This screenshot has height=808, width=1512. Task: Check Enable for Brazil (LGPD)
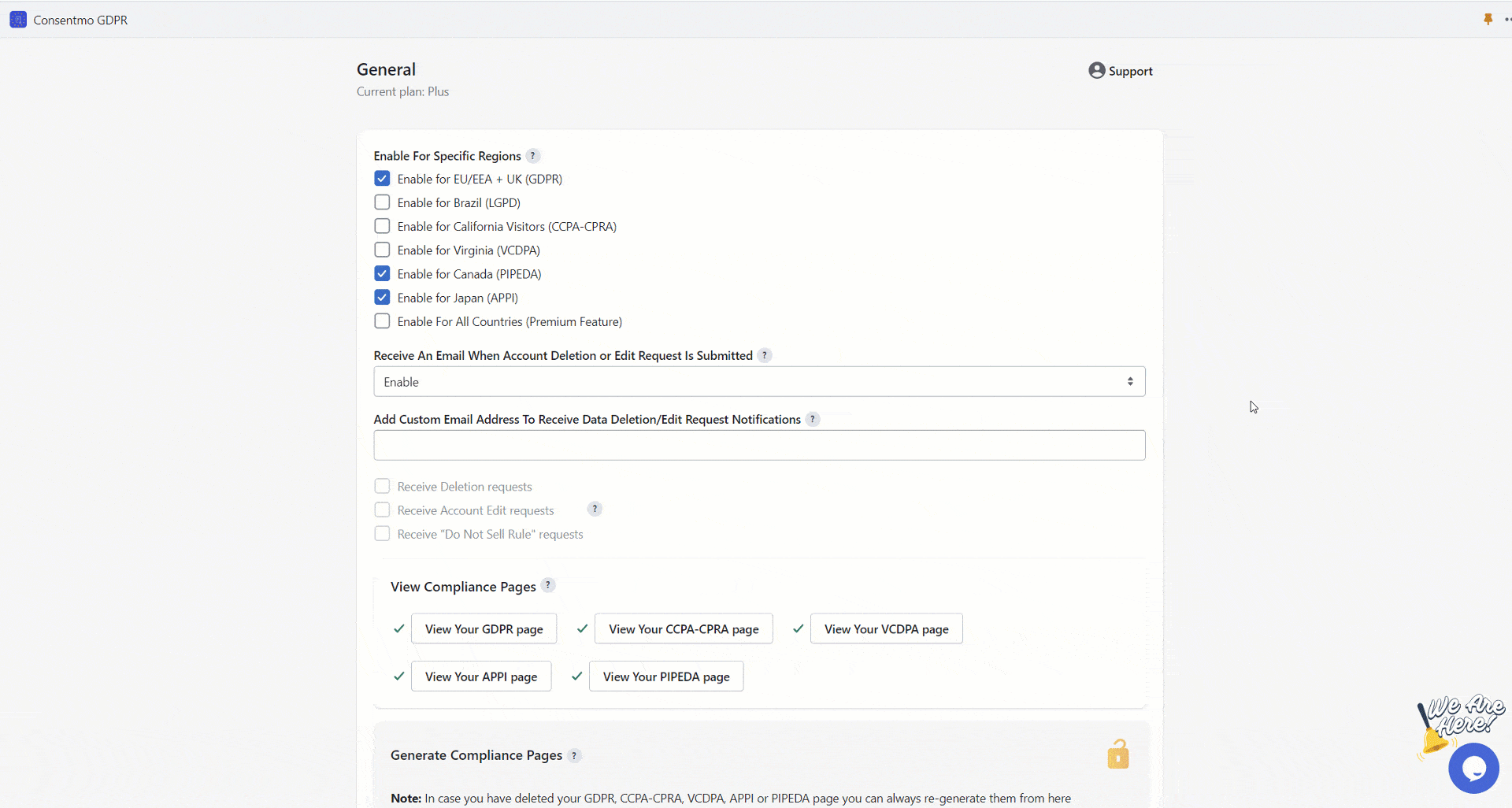pyautogui.click(x=382, y=202)
